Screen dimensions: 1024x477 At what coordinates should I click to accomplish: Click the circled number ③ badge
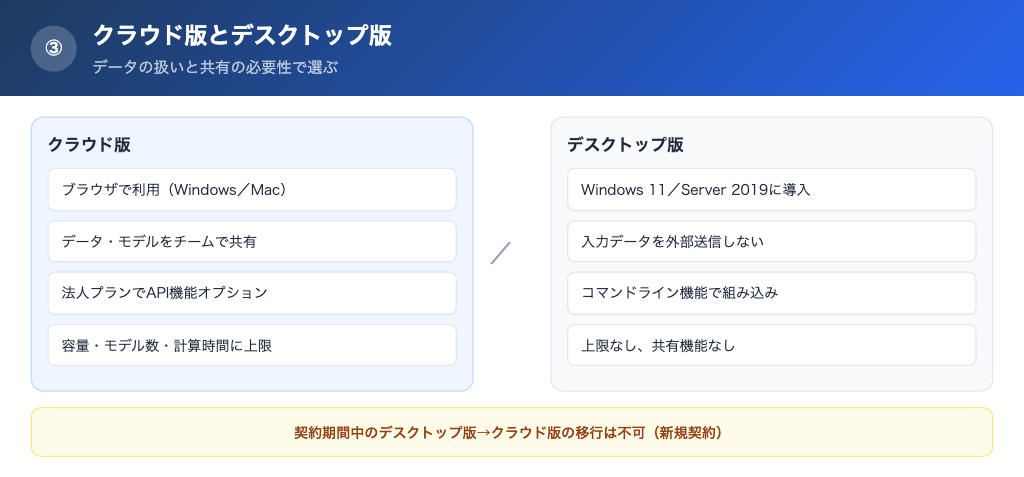pyautogui.click(x=54, y=48)
